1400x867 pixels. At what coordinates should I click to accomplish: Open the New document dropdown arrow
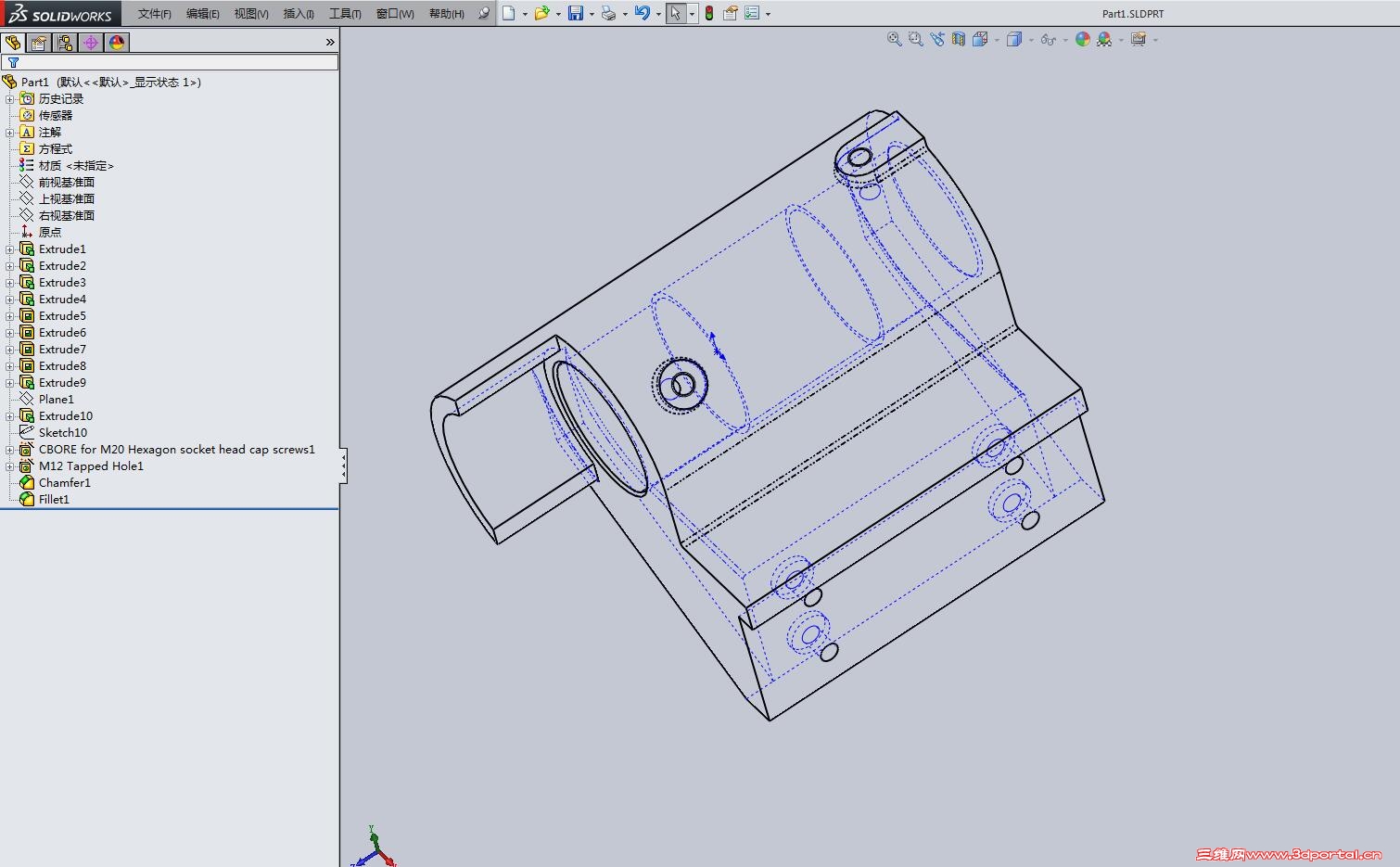point(525,14)
